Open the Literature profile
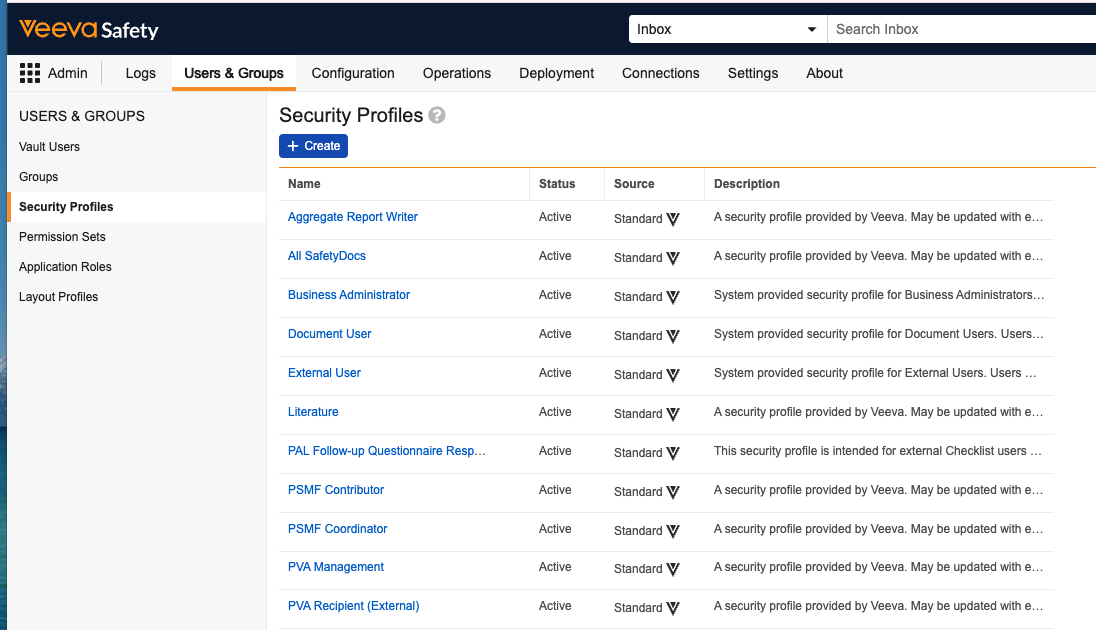The height and width of the screenshot is (630, 1096). click(x=313, y=413)
